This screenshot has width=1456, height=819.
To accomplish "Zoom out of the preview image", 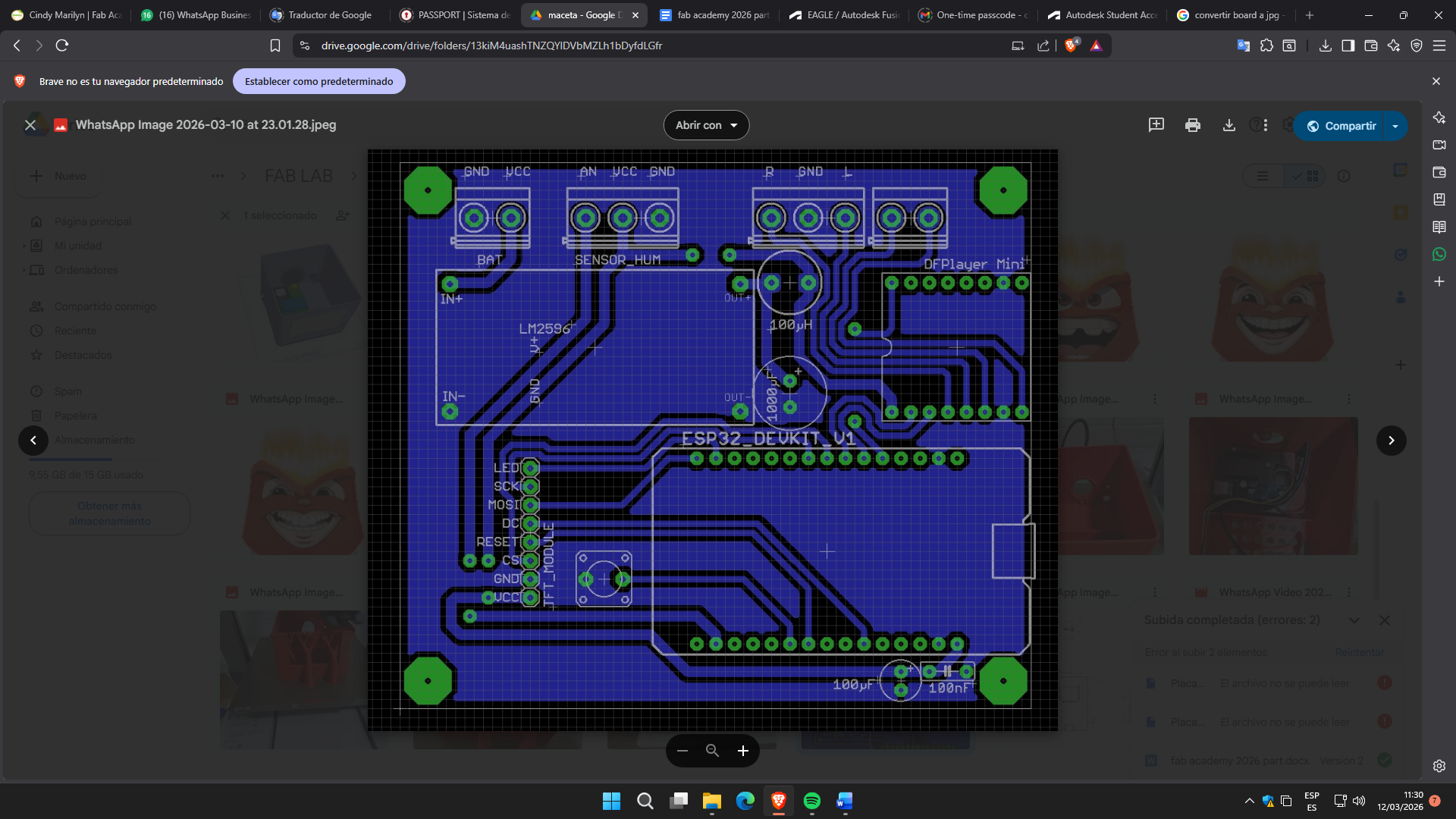I will click(682, 751).
